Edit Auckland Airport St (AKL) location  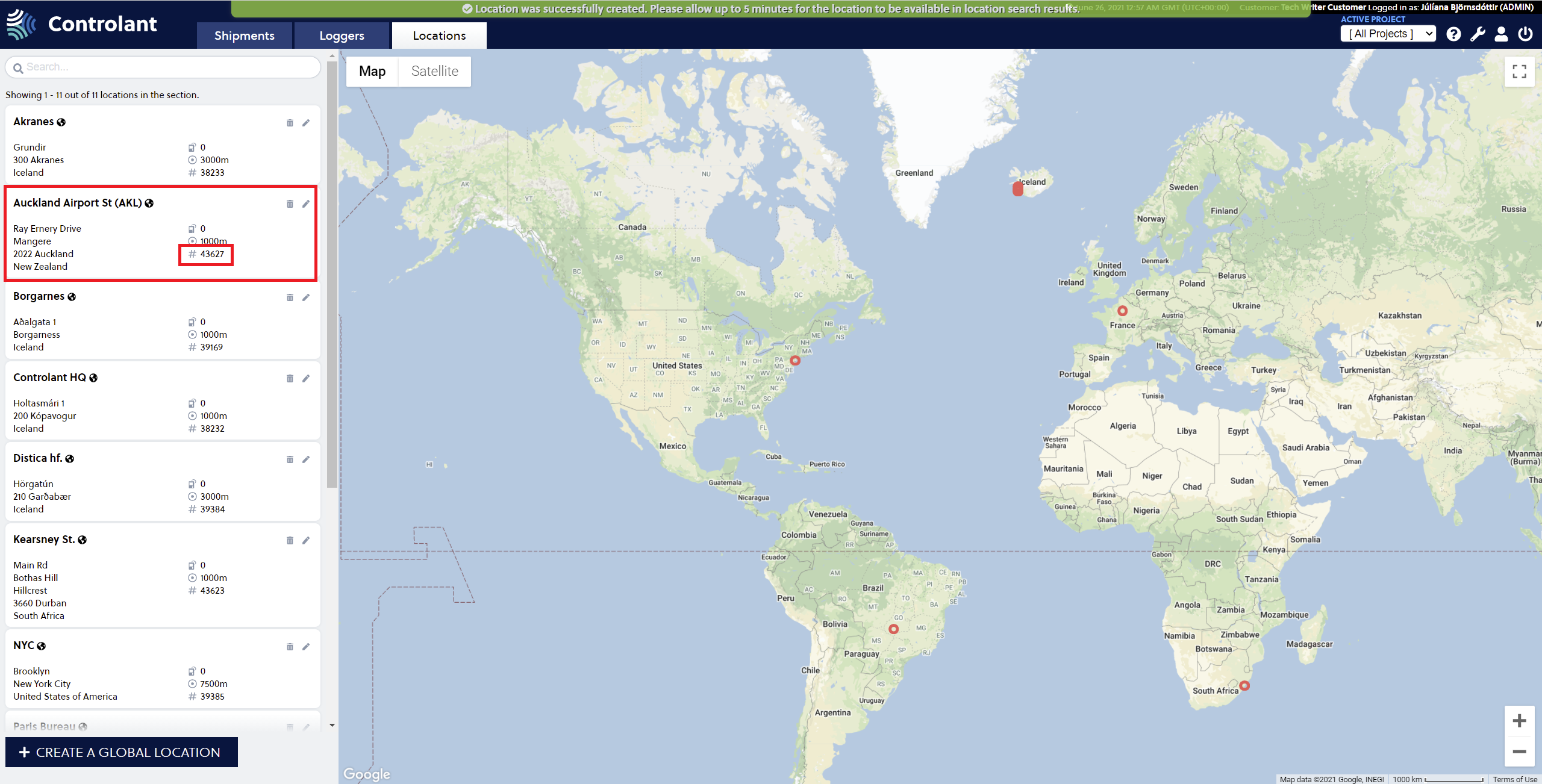[x=306, y=204]
